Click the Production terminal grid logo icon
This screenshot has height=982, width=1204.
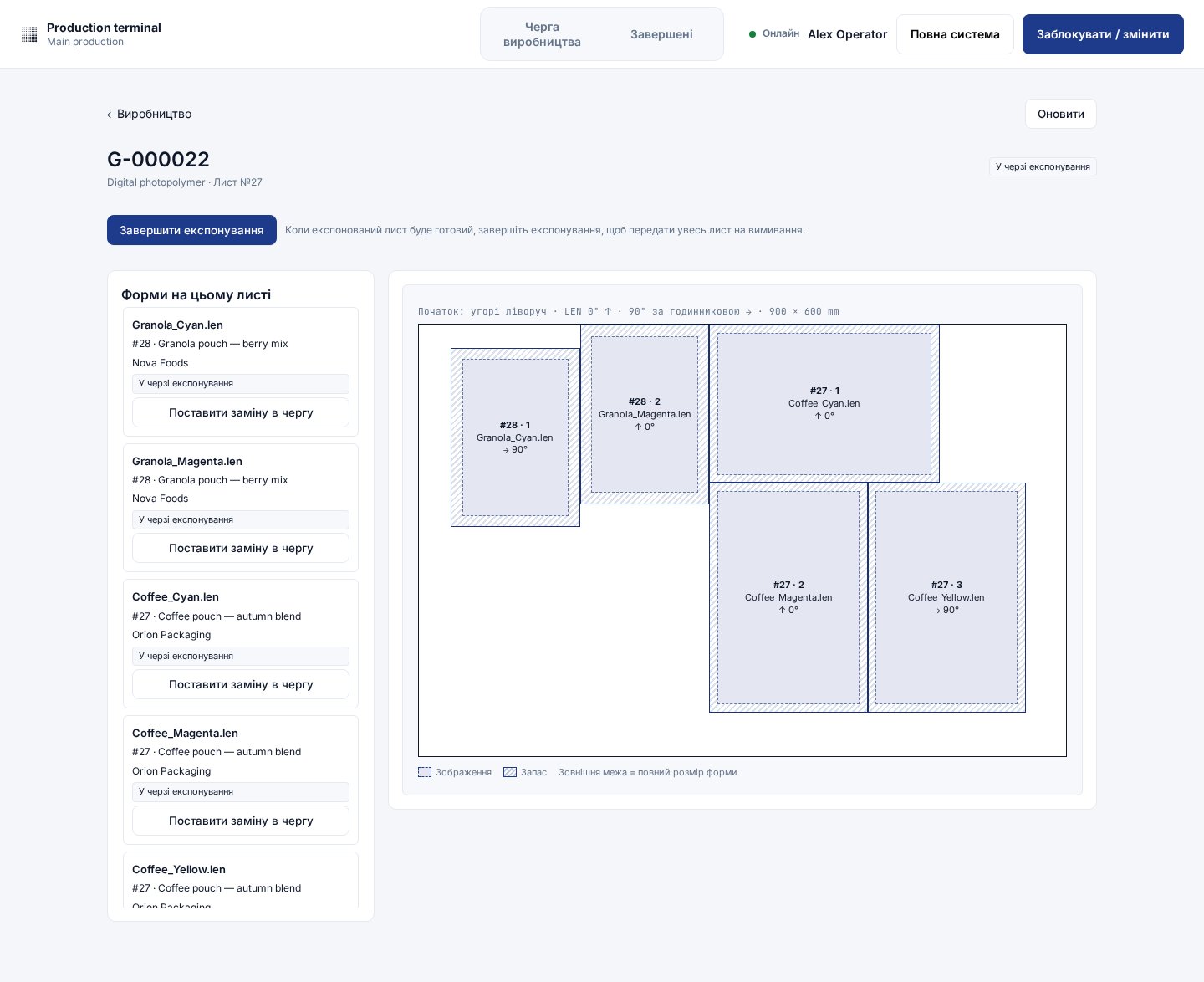click(29, 34)
